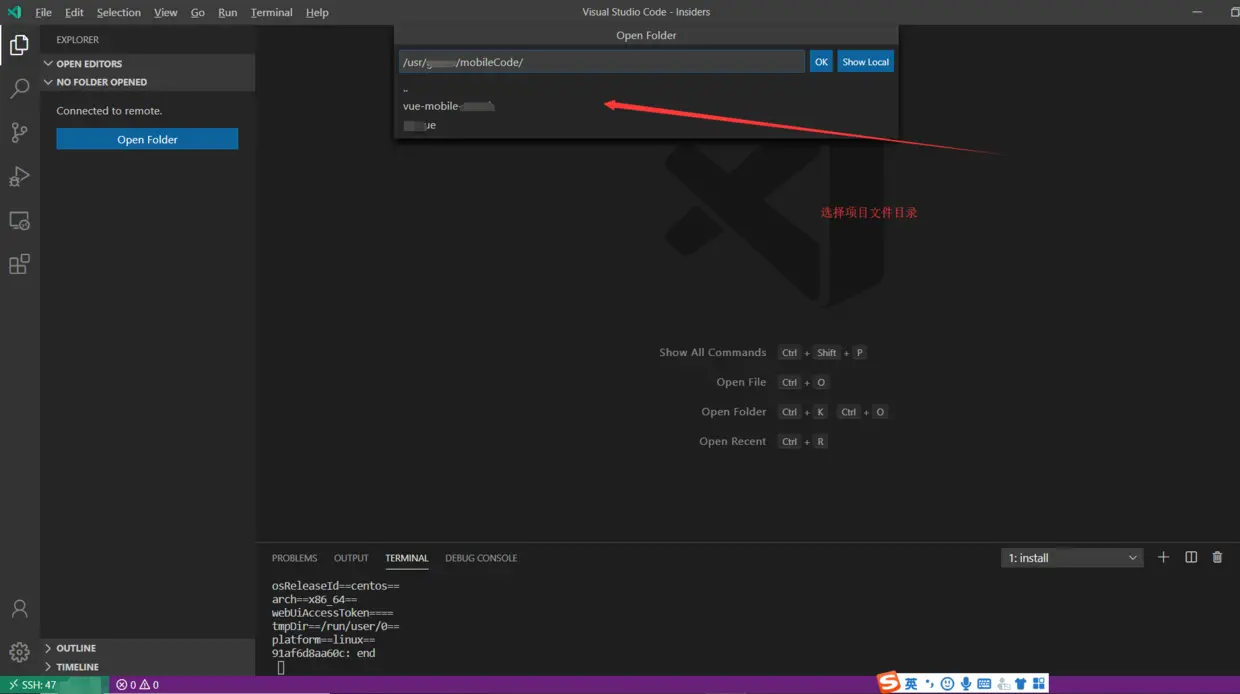Viewport: 1240px width, 694px height.
Task: Click terminal line 'osReleaseId==centos=='
Action: click(x=336, y=586)
